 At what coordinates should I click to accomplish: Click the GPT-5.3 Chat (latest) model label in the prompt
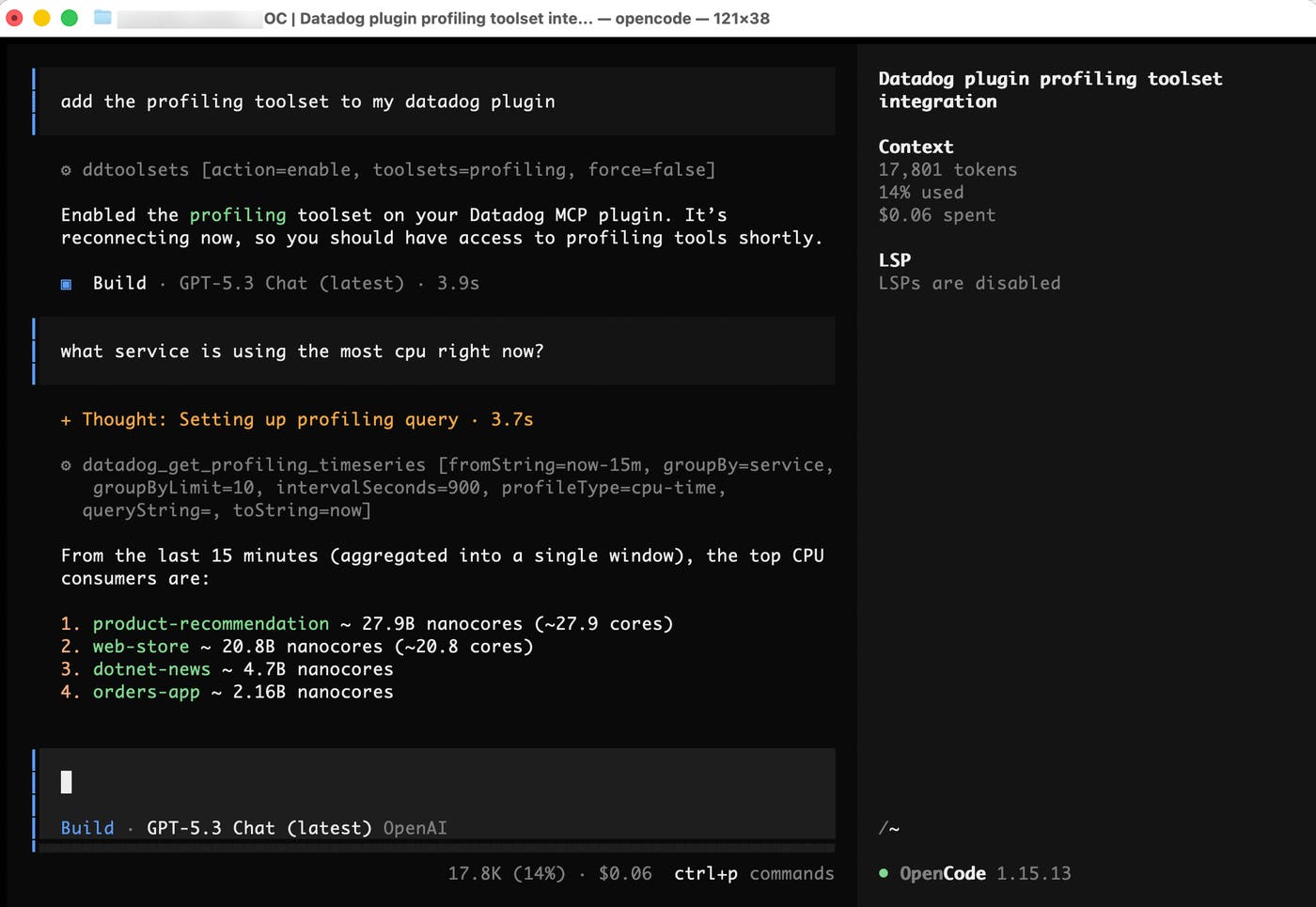point(259,828)
